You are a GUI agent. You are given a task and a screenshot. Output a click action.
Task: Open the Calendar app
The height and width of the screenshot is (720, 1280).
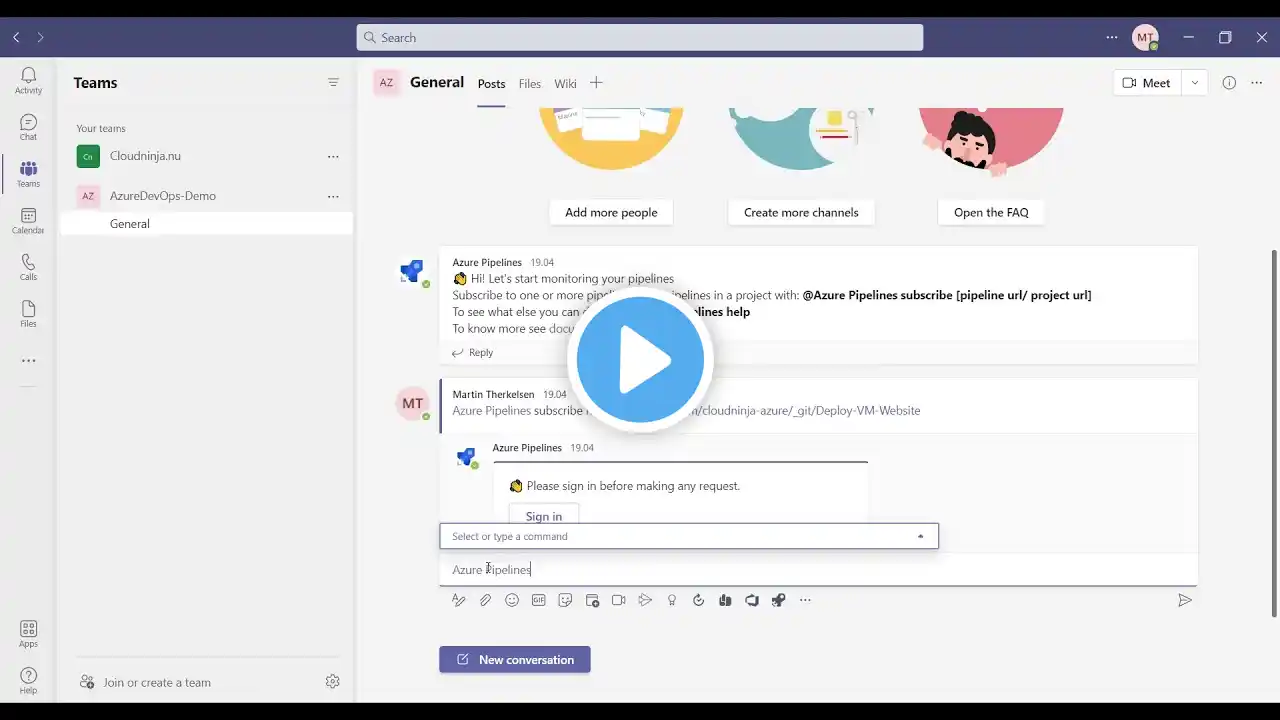point(28,221)
